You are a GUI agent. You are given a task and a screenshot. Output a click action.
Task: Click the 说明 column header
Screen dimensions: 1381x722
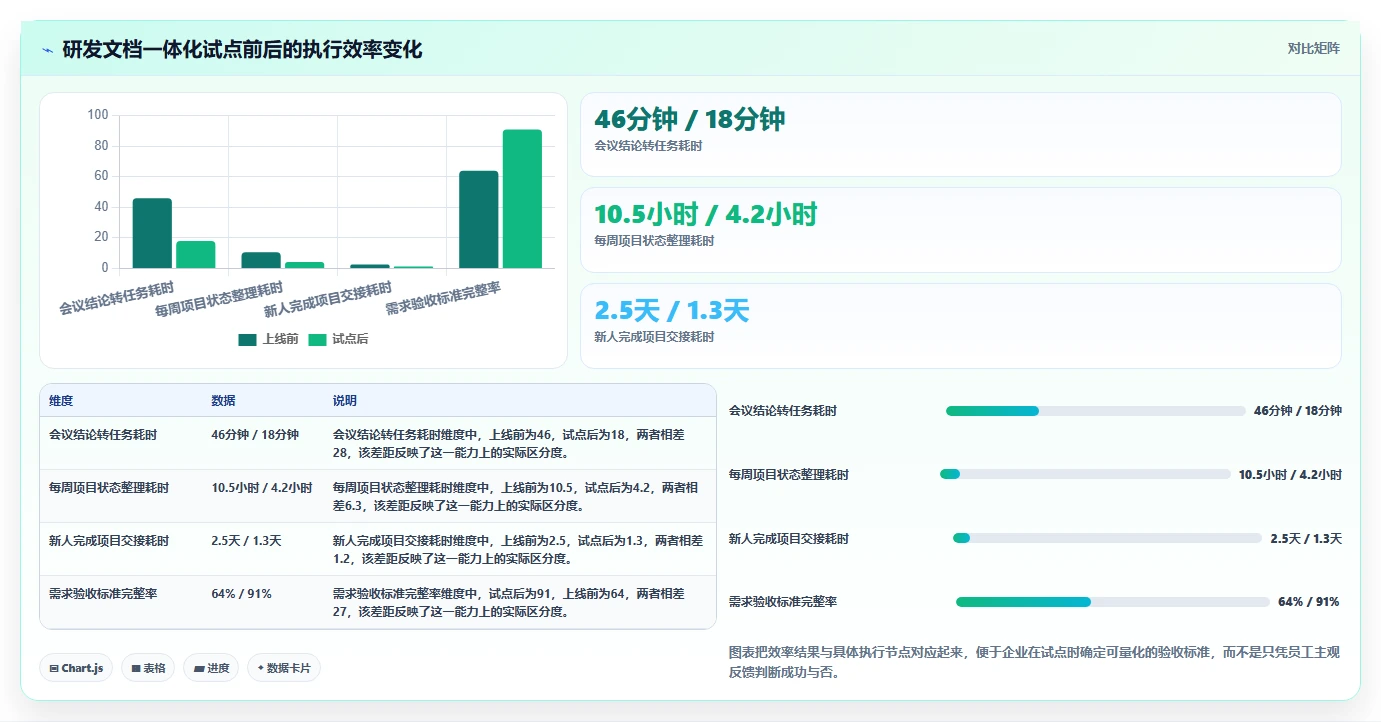tap(345, 401)
